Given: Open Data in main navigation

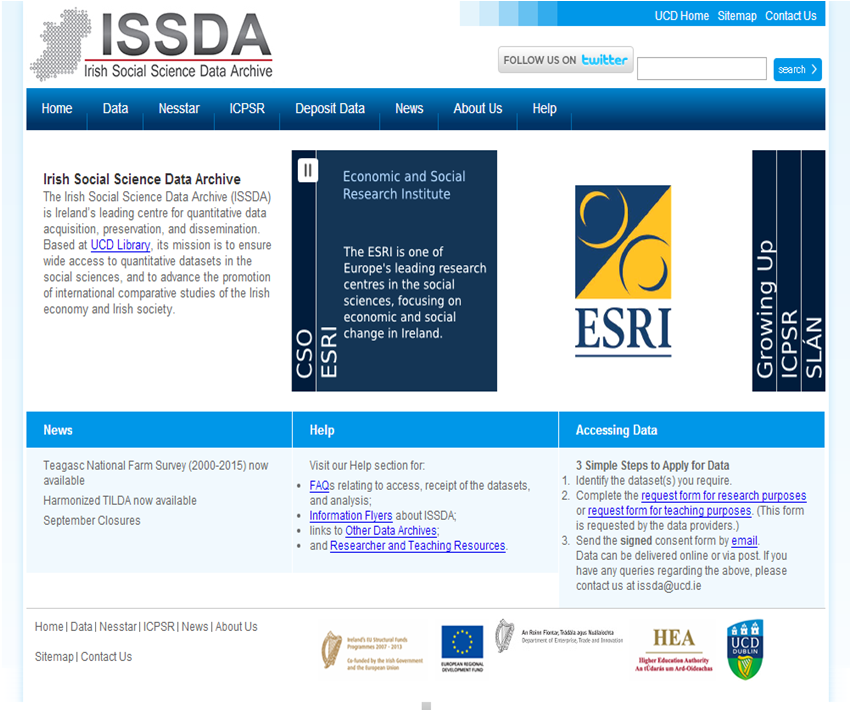Looking at the screenshot, I should pos(116,109).
